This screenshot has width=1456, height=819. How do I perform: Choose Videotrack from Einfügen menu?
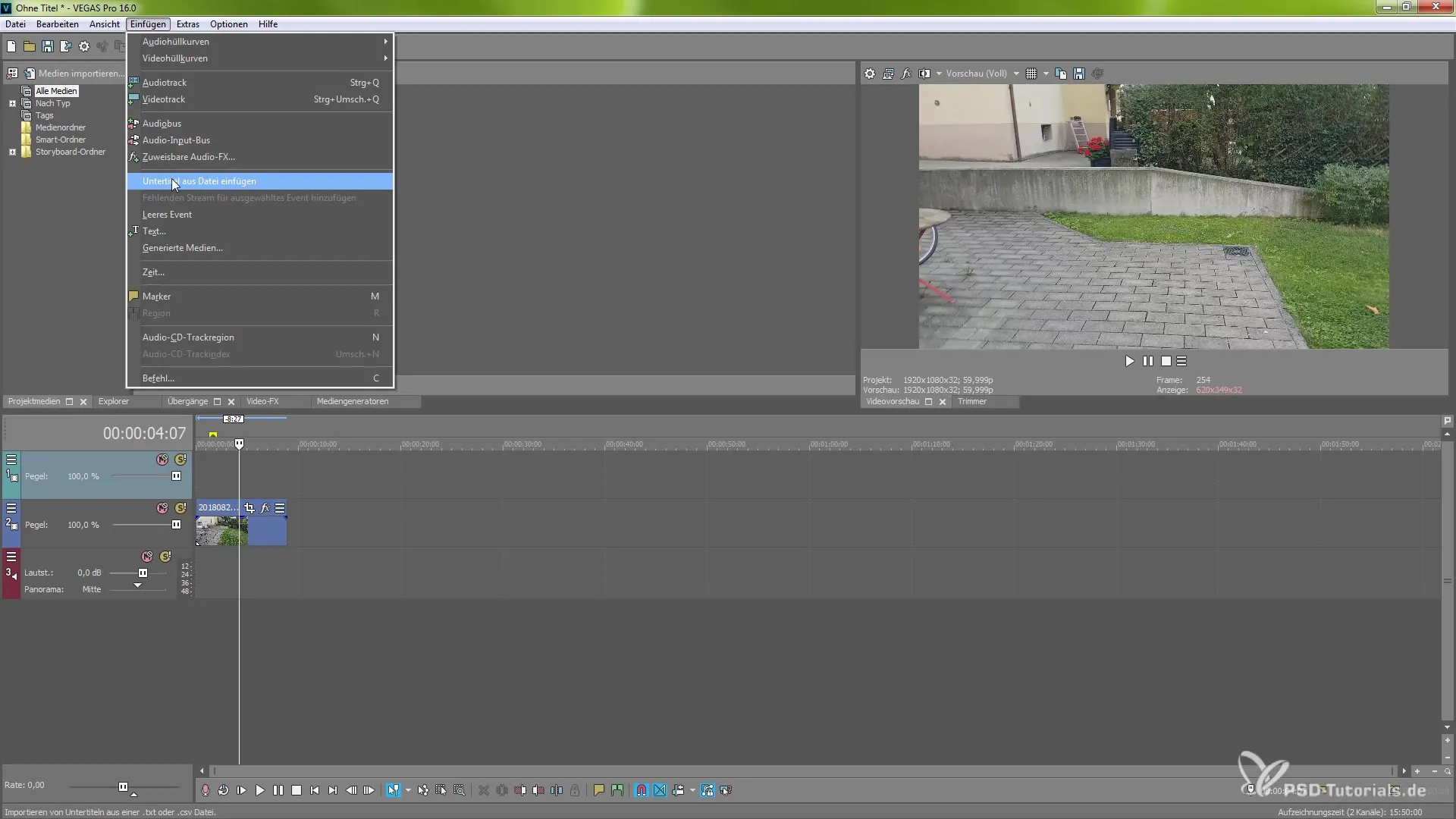[260, 99]
